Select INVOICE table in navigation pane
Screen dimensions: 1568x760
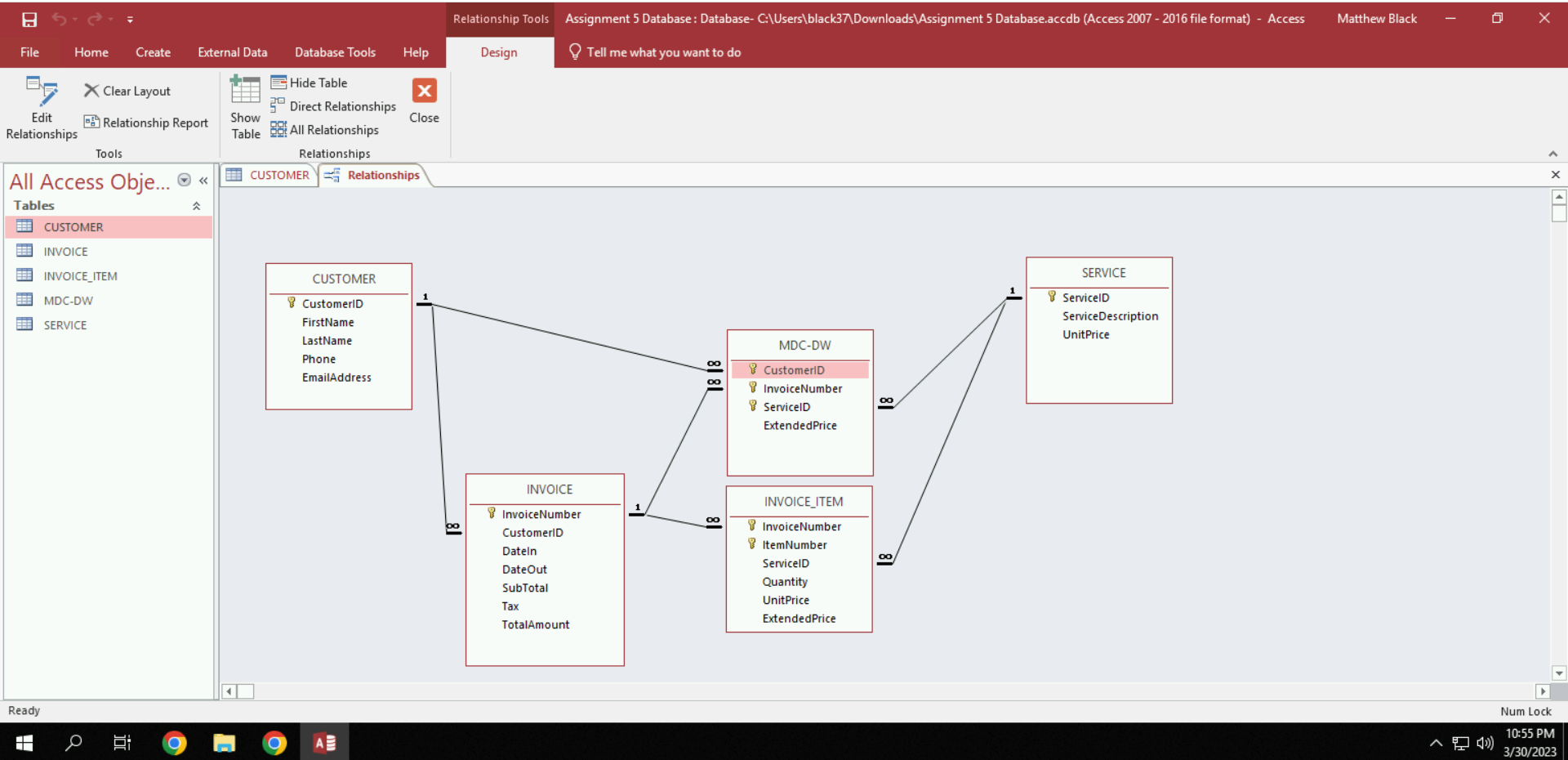click(x=109, y=252)
